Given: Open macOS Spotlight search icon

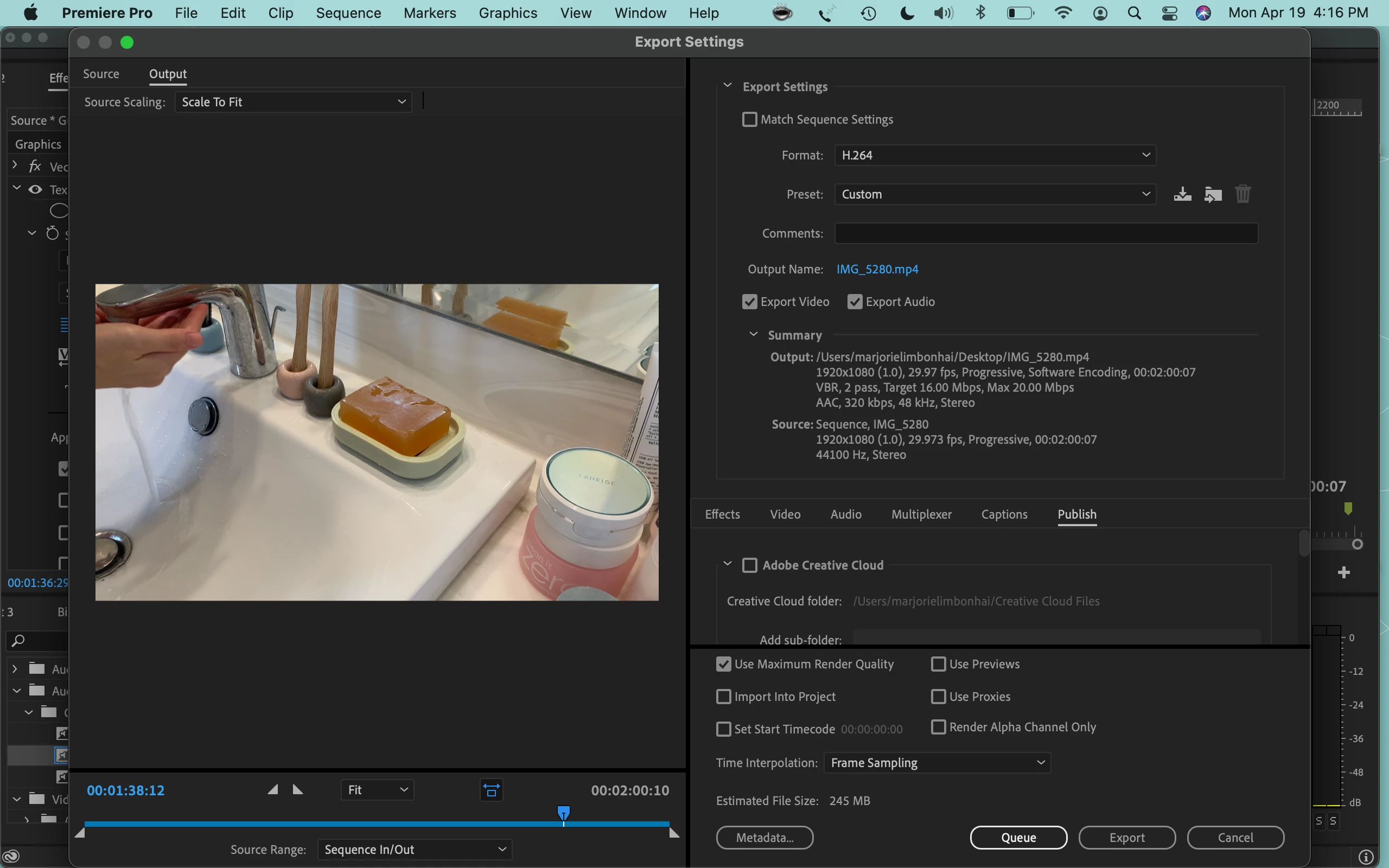Looking at the screenshot, I should tap(1134, 12).
